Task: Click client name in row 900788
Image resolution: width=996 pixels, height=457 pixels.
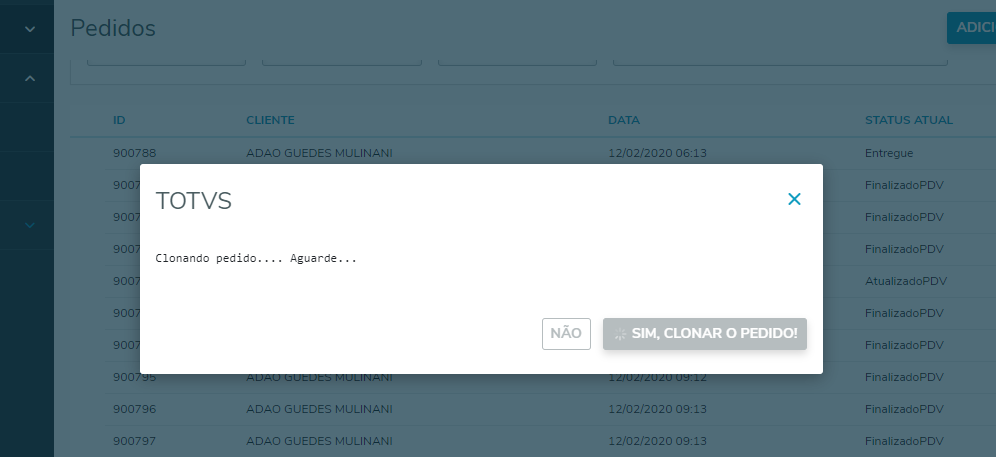Action: coord(320,153)
